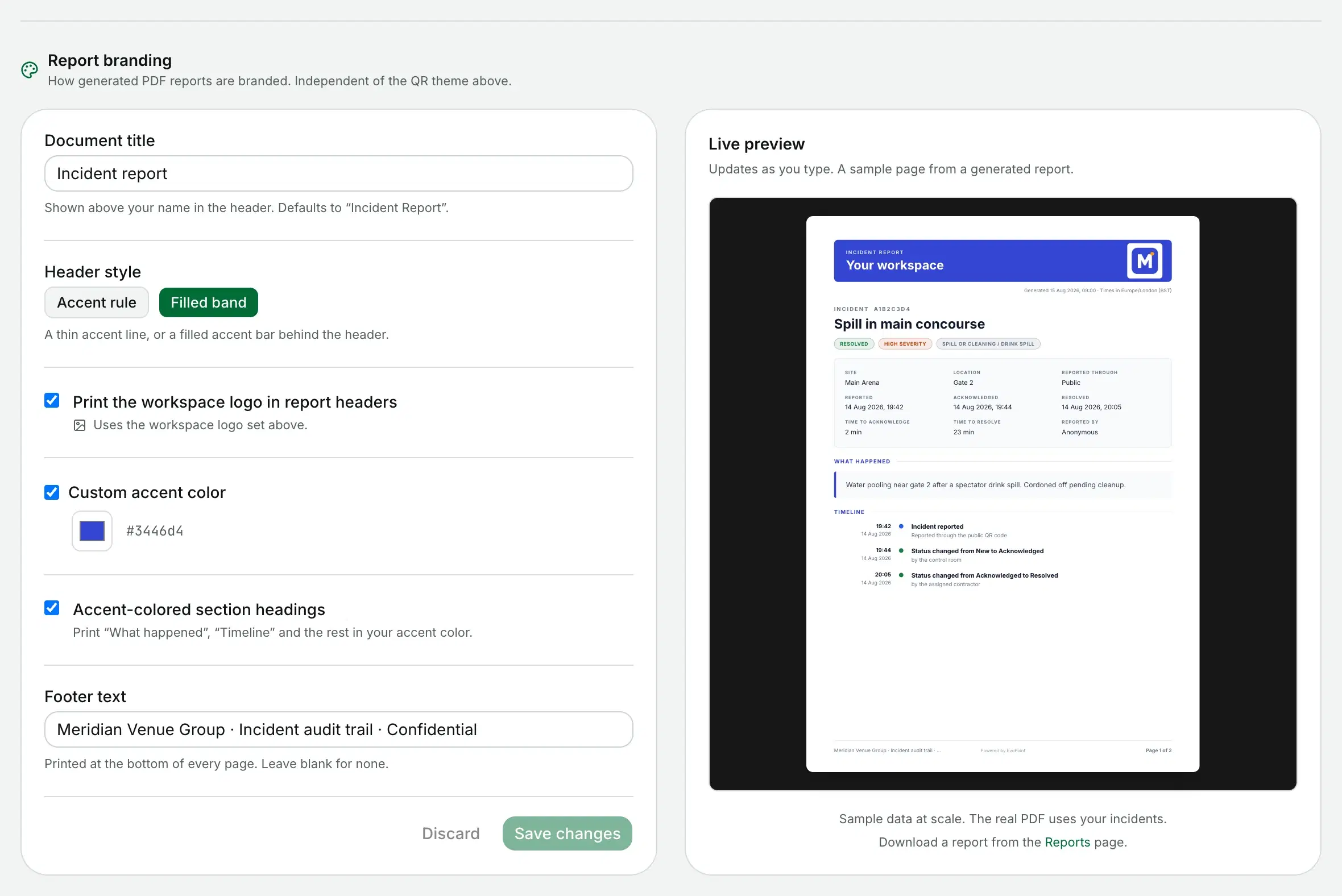Open the Reports page link
The width and height of the screenshot is (1342, 896).
[x=1067, y=843]
